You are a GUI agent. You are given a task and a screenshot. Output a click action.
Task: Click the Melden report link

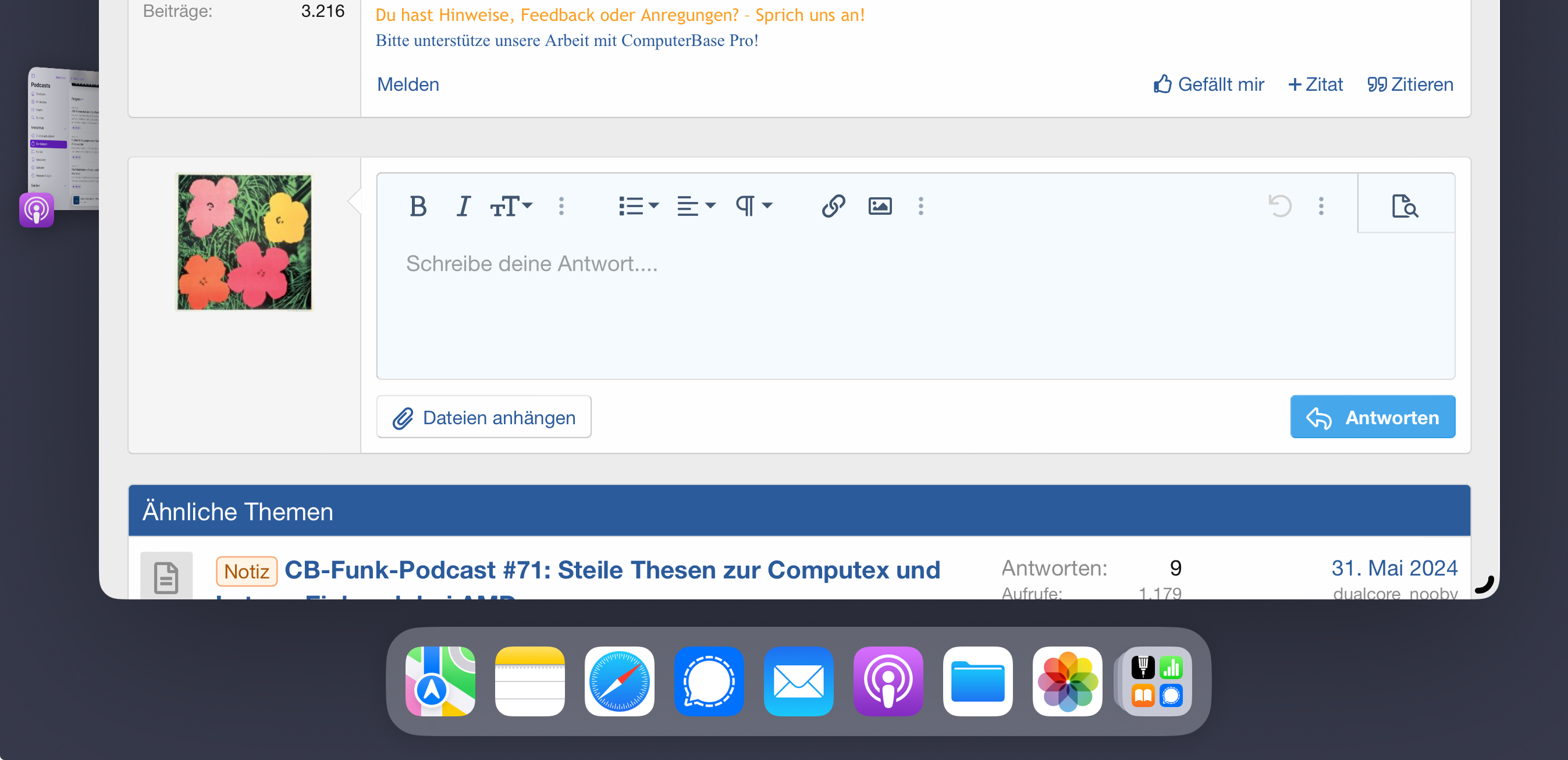coord(408,84)
